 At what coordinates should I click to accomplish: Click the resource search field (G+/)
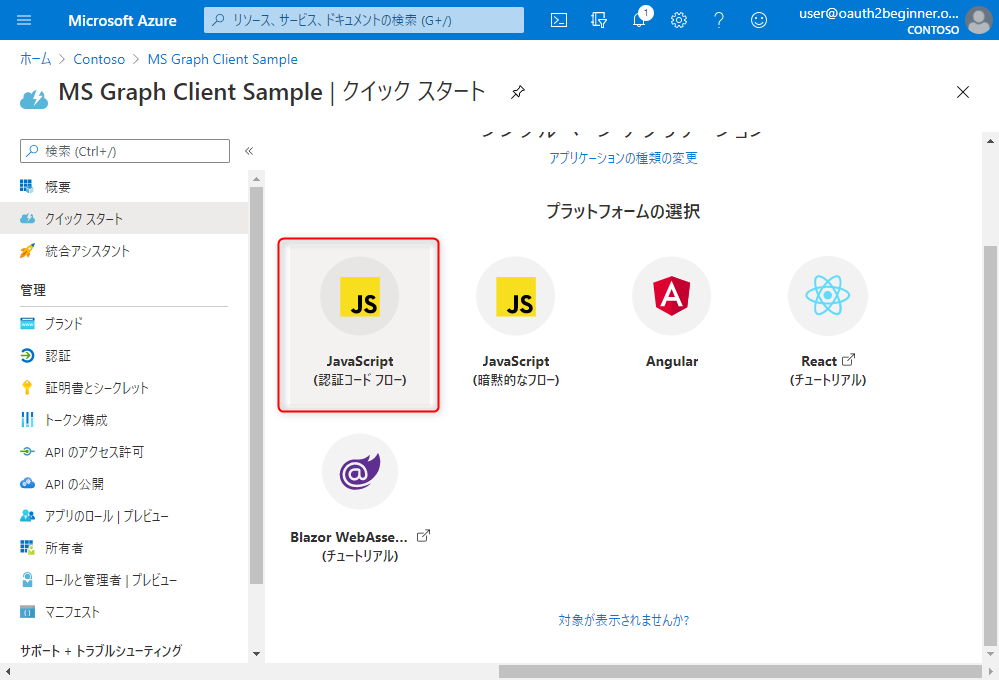364,20
